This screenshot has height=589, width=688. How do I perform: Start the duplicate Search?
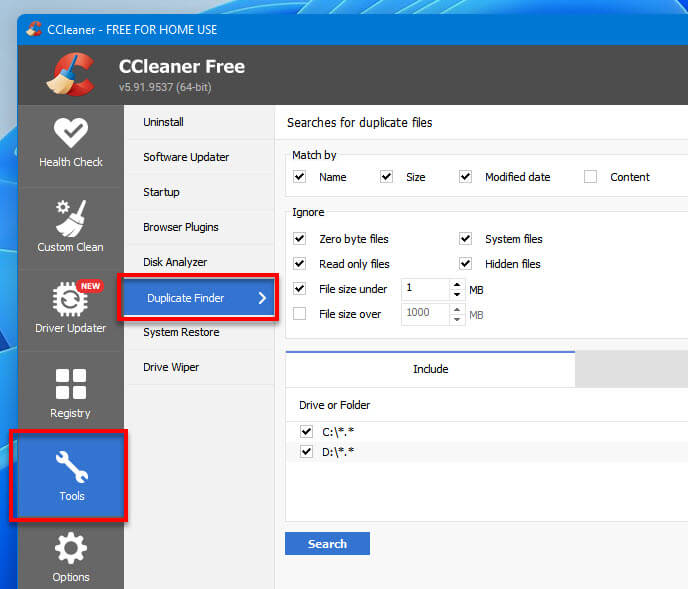click(327, 544)
